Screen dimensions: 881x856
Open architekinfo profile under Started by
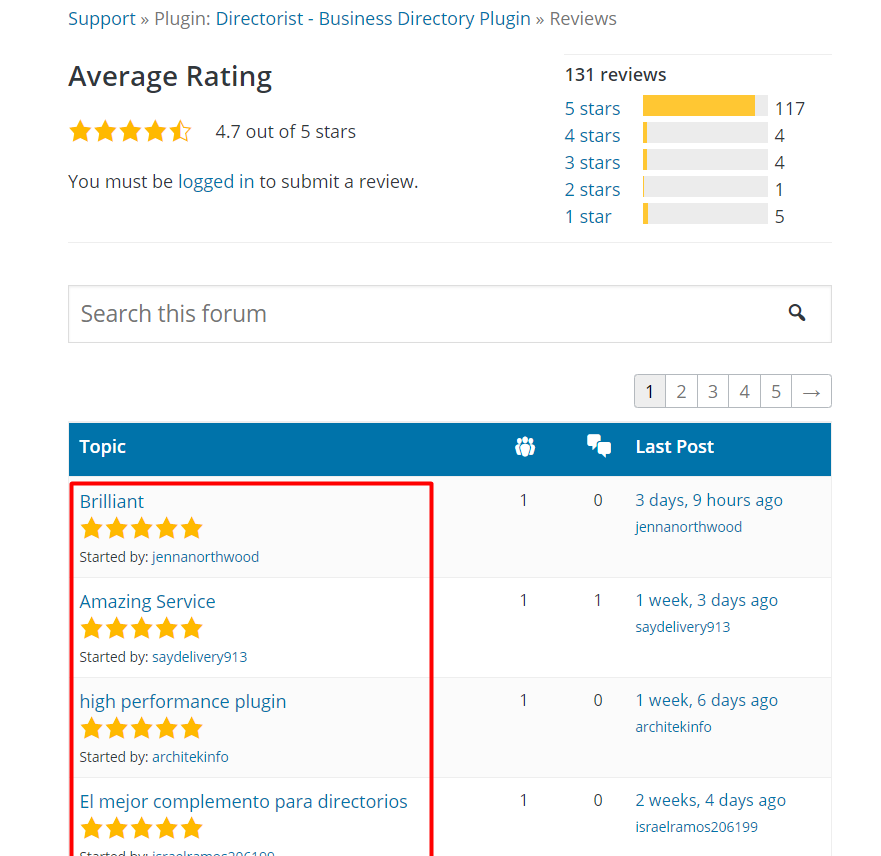click(x=190, y=757)
